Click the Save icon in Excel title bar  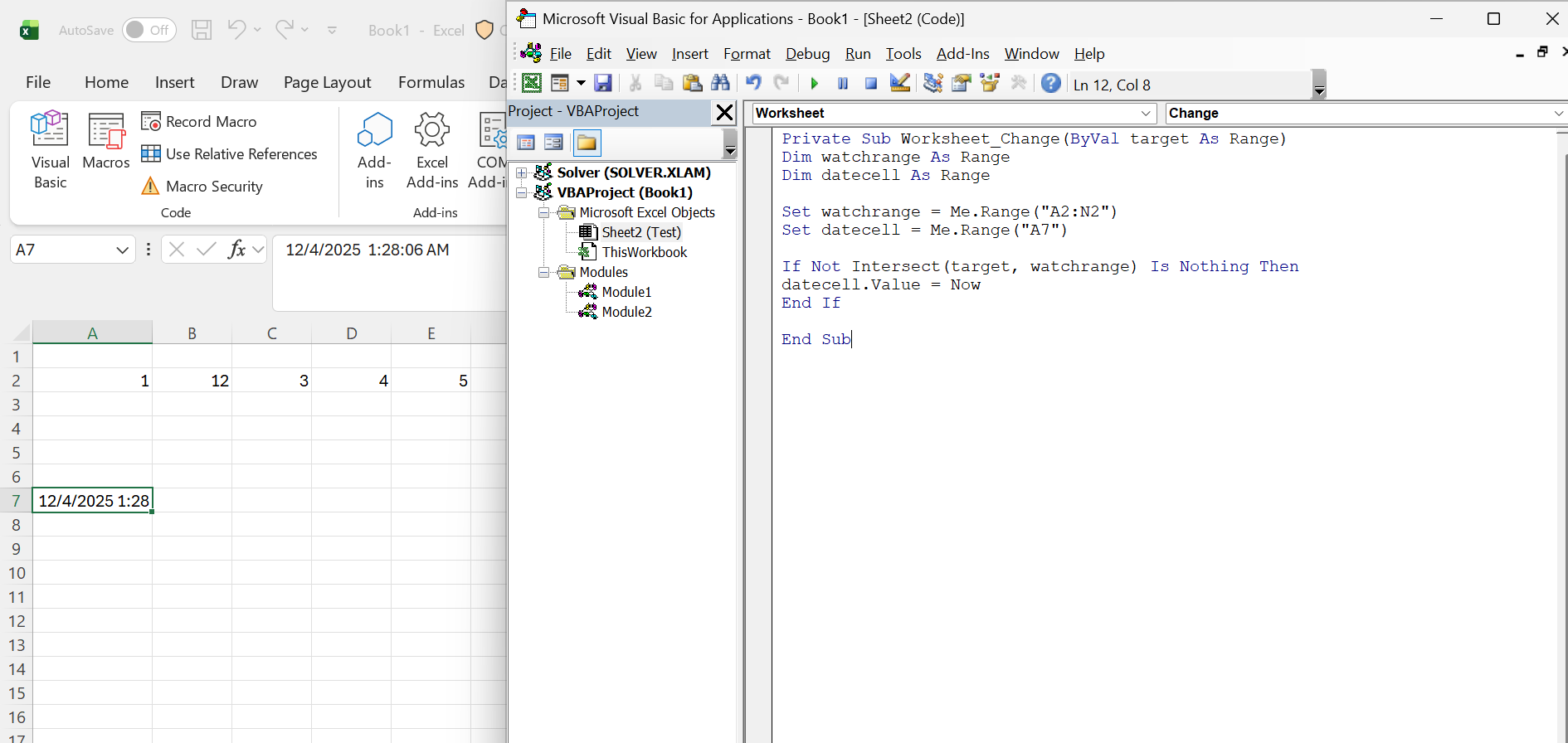point(202,30)
